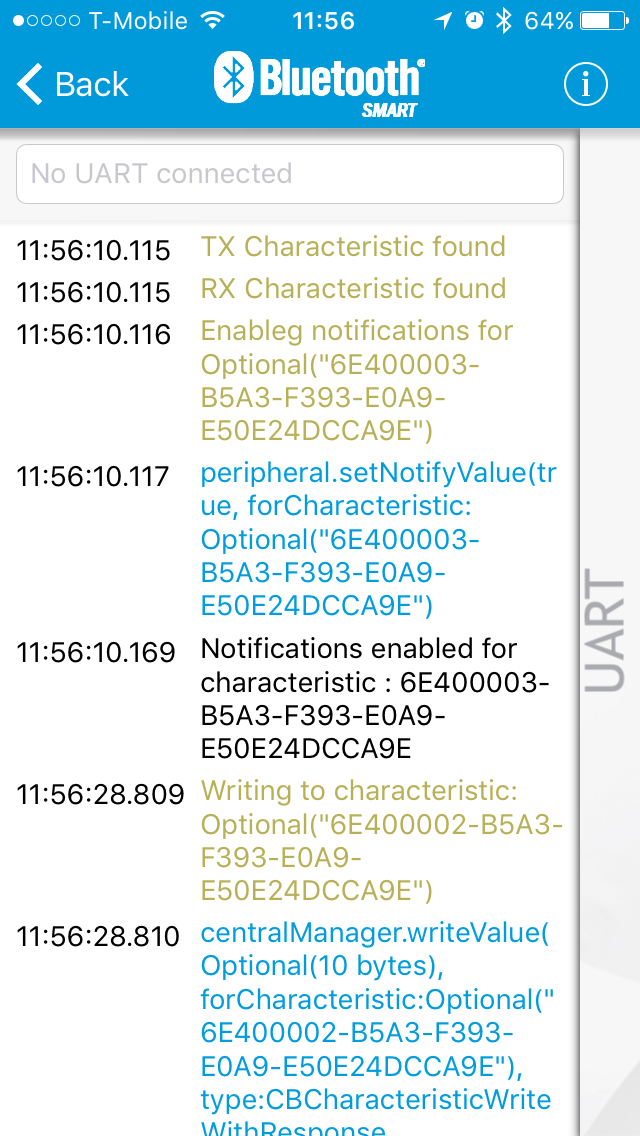Screen dimensions: 640x1136
Task: Select the Enableg notifications log entry
Action: tap(290, 381)
